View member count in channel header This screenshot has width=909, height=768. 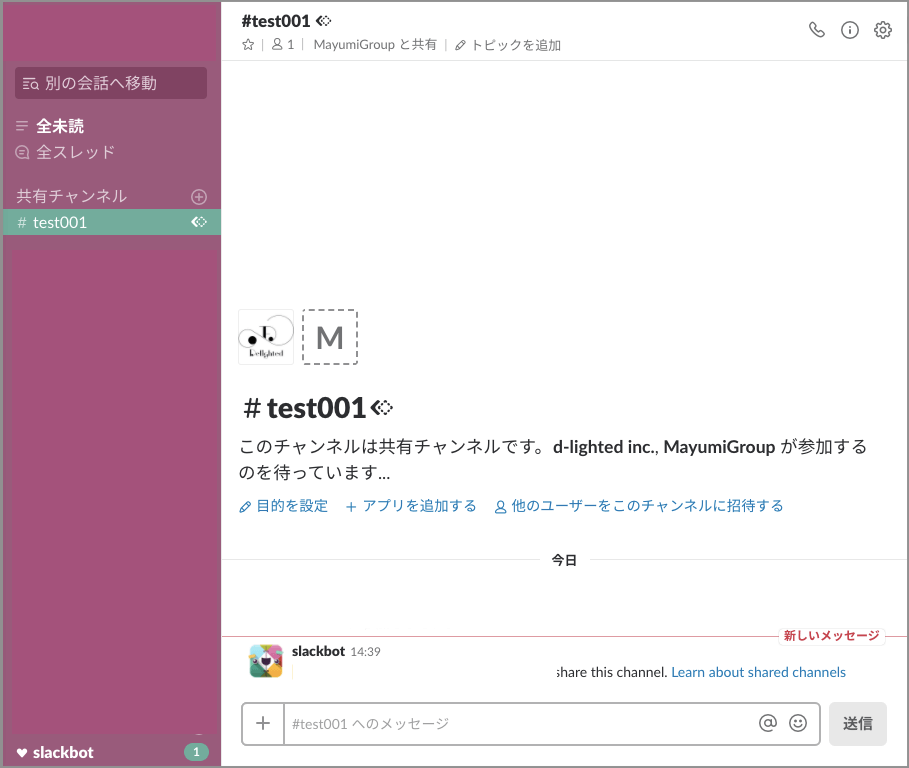pyautogui.click(x=283, y=45)
